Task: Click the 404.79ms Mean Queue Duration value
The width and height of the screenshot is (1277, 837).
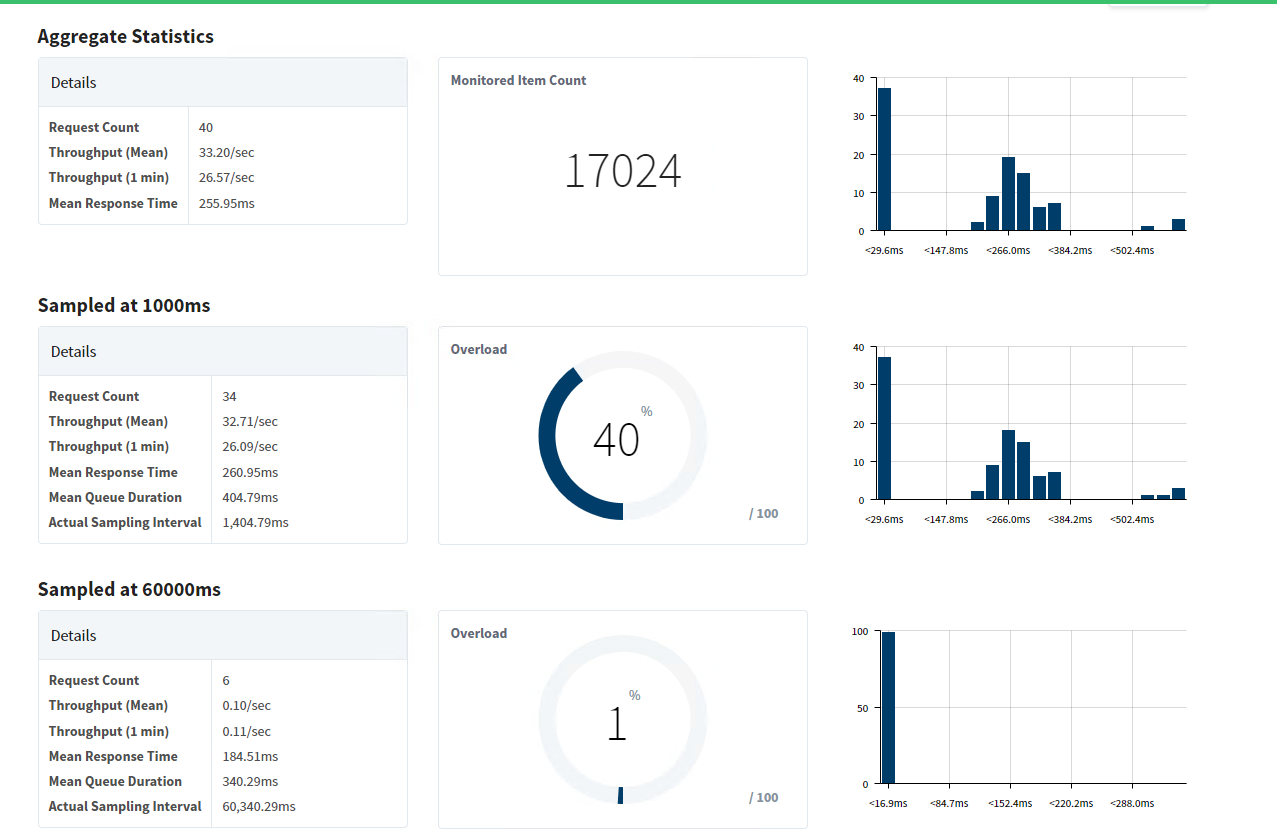Action: (x=250, y=497)
